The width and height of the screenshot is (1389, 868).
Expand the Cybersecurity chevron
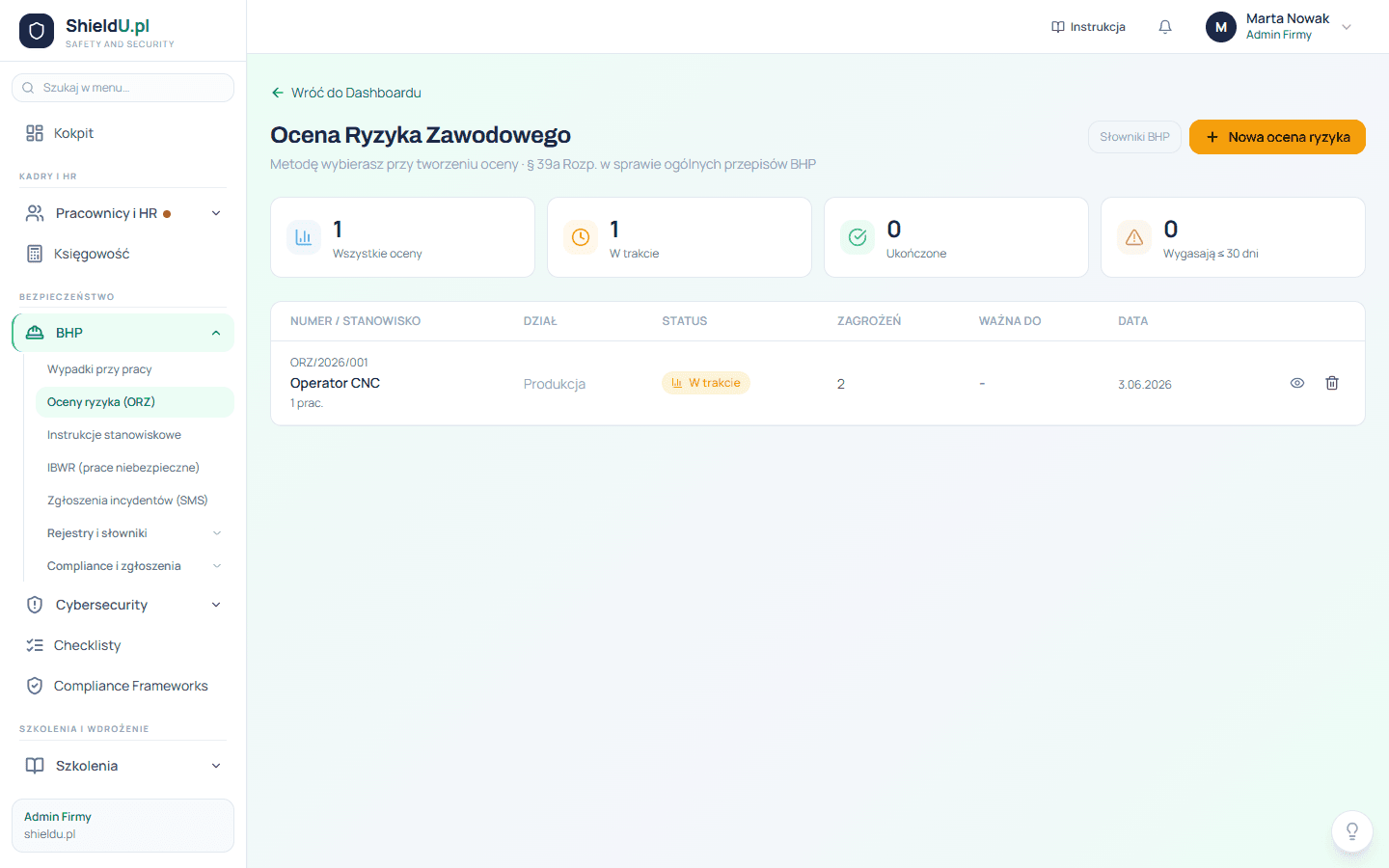pyautogui.click(x=216, y=605)
